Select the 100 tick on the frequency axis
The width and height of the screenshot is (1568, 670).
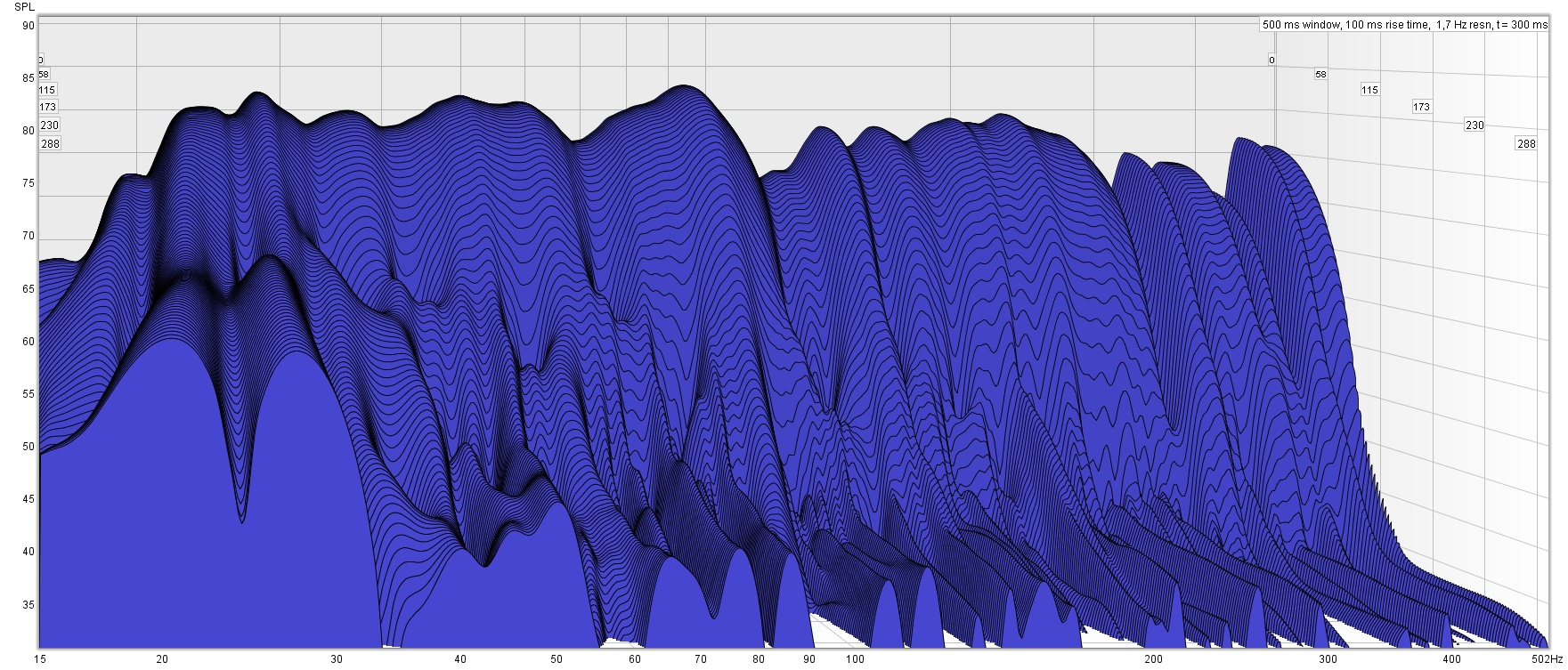point(855,659)
